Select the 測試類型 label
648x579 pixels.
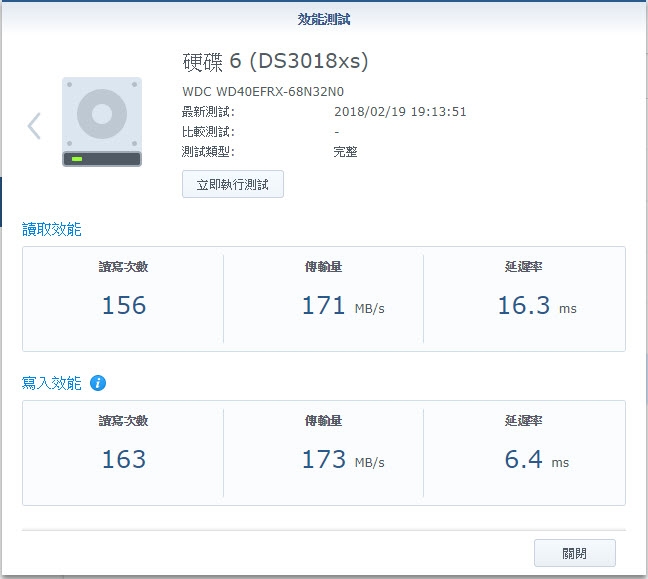pos(208,152)
